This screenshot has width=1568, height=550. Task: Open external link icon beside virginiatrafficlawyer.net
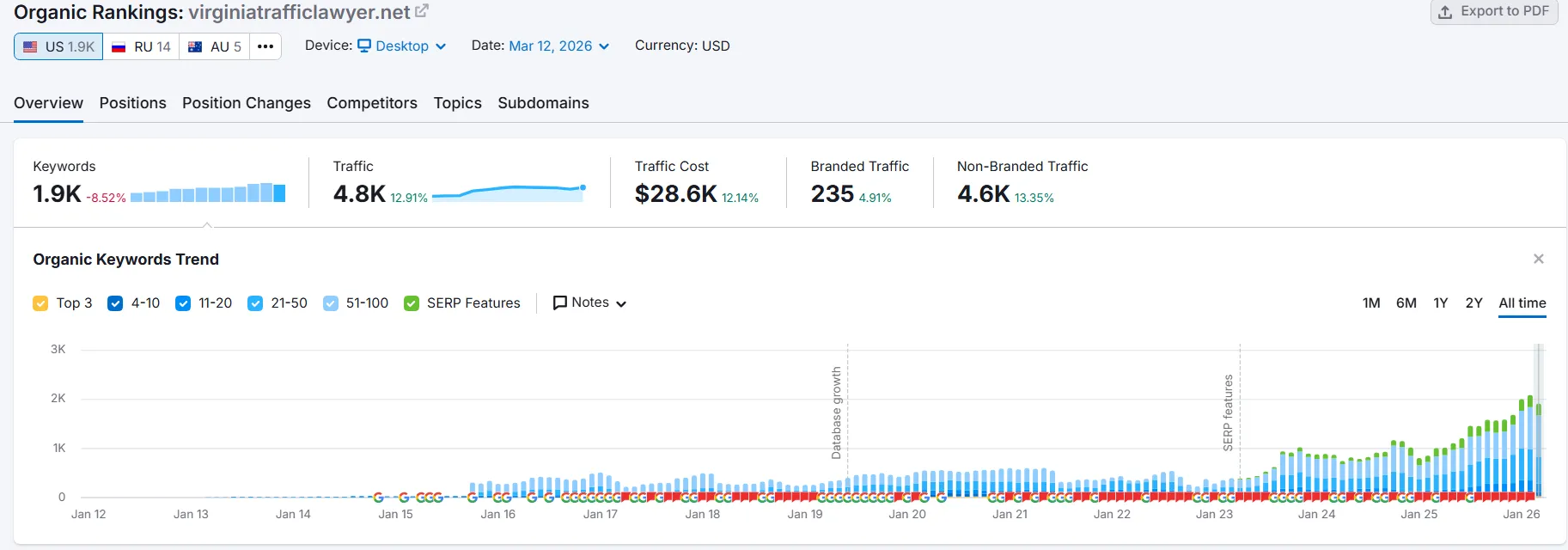pyautogui.click(x=422, y=11)
